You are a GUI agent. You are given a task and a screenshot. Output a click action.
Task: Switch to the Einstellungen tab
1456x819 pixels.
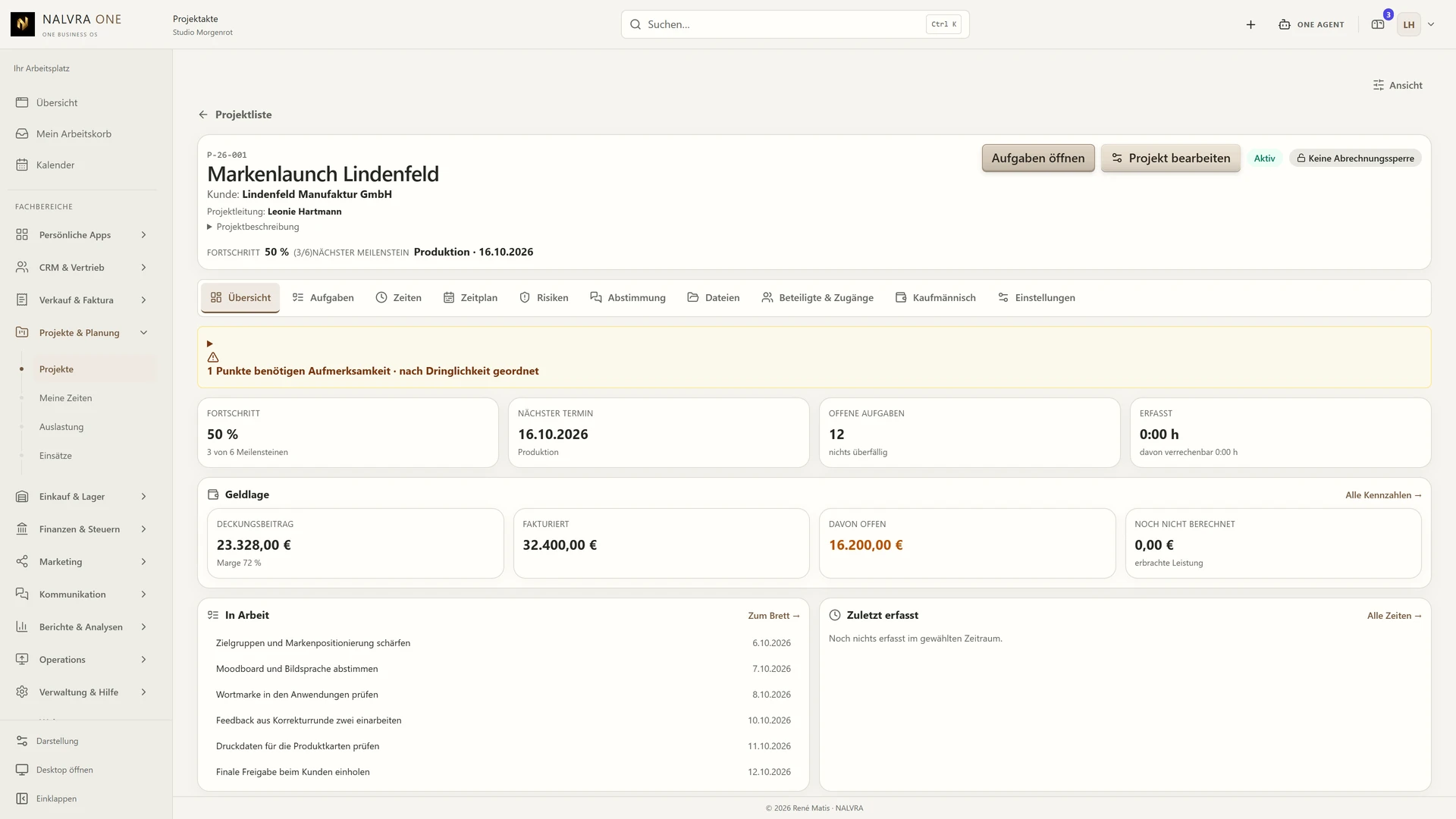tap(1037, 298)
